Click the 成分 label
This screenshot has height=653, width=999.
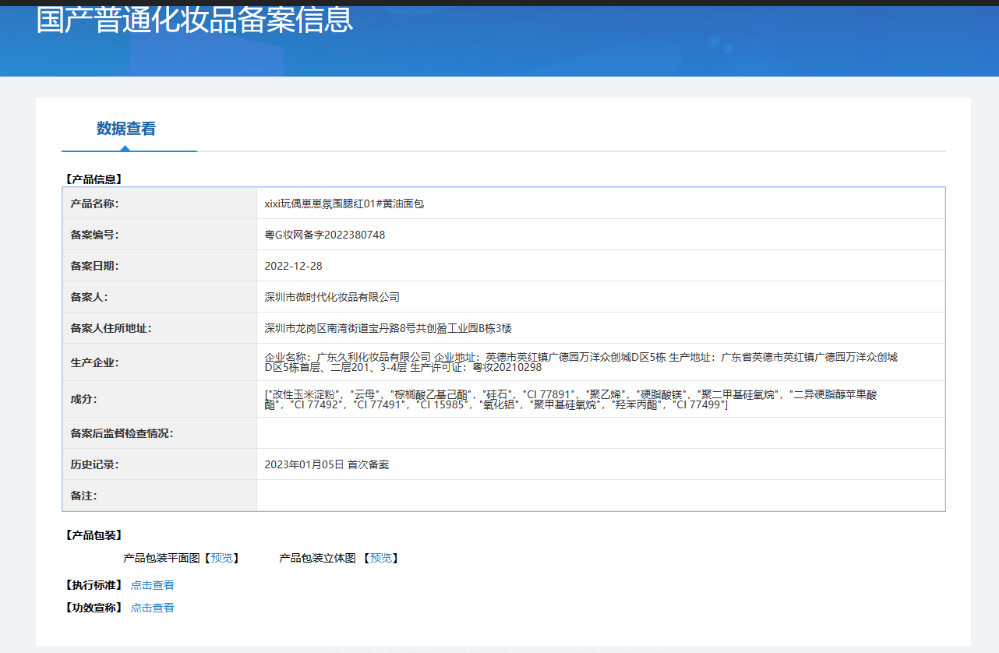coord(83,399)
